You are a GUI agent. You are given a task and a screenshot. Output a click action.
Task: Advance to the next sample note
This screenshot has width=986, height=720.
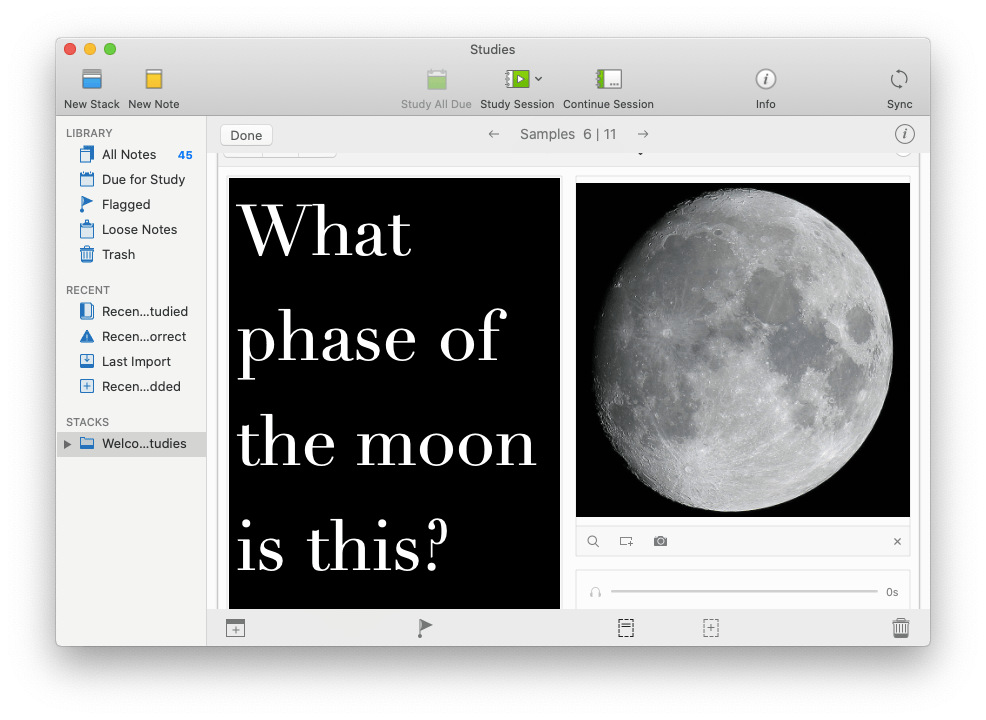pos(643,134)
